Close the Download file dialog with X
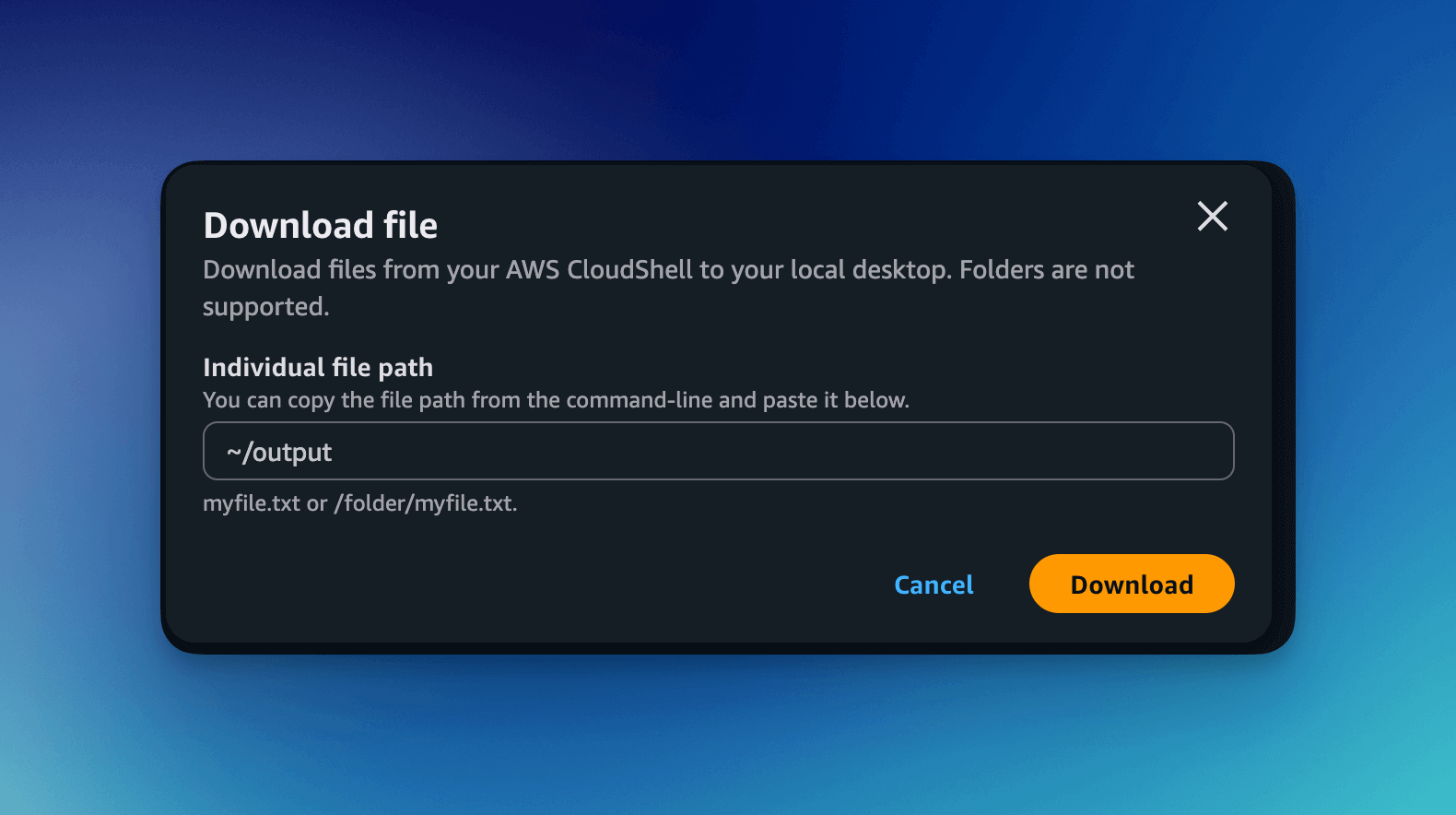Screen dimensions: 1456x815 [1212, 216]
